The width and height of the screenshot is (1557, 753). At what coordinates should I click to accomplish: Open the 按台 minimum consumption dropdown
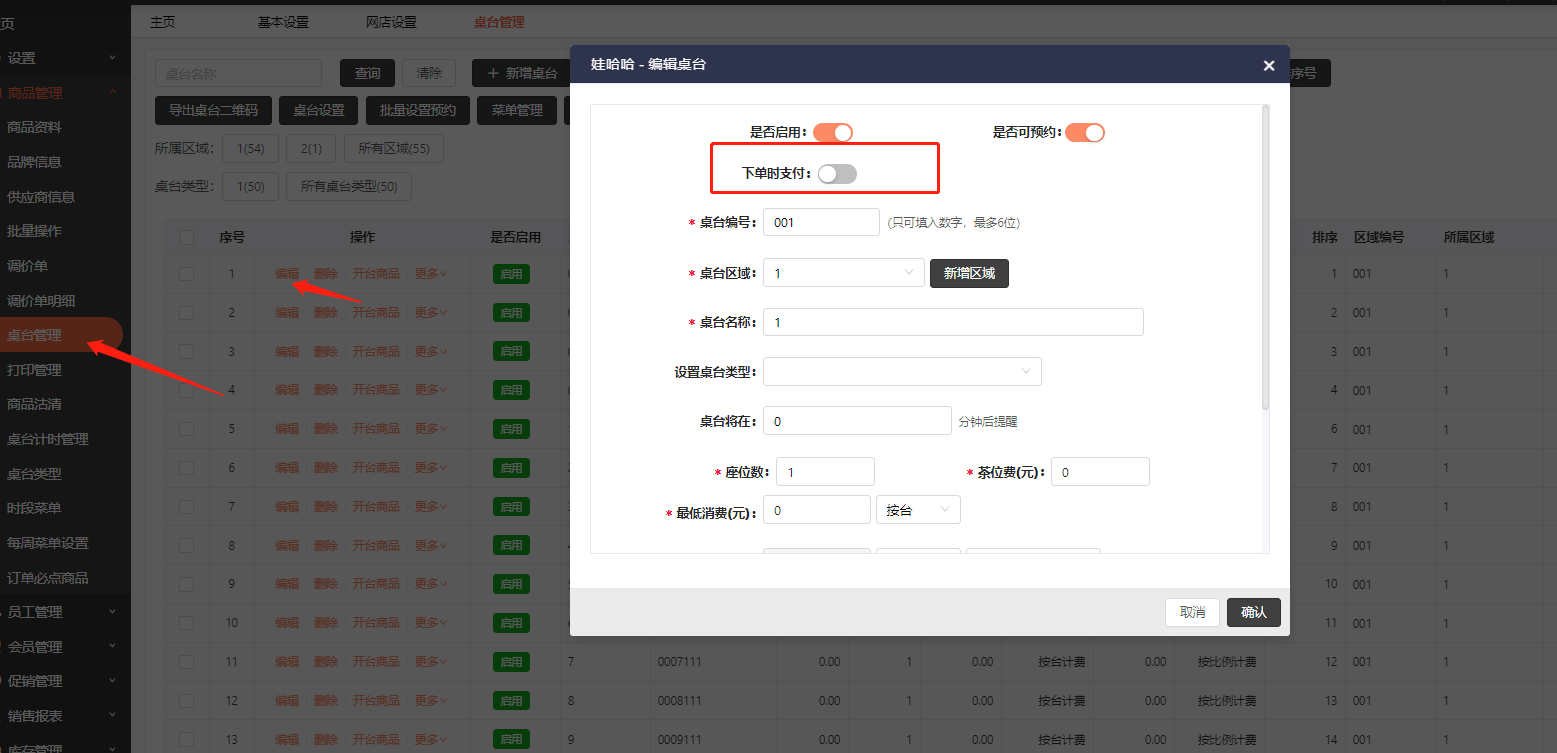point(917,510)
